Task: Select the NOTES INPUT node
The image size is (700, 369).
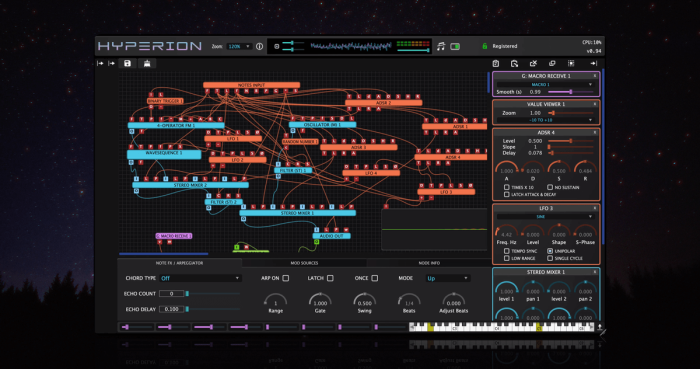Action: click(251, 85)
